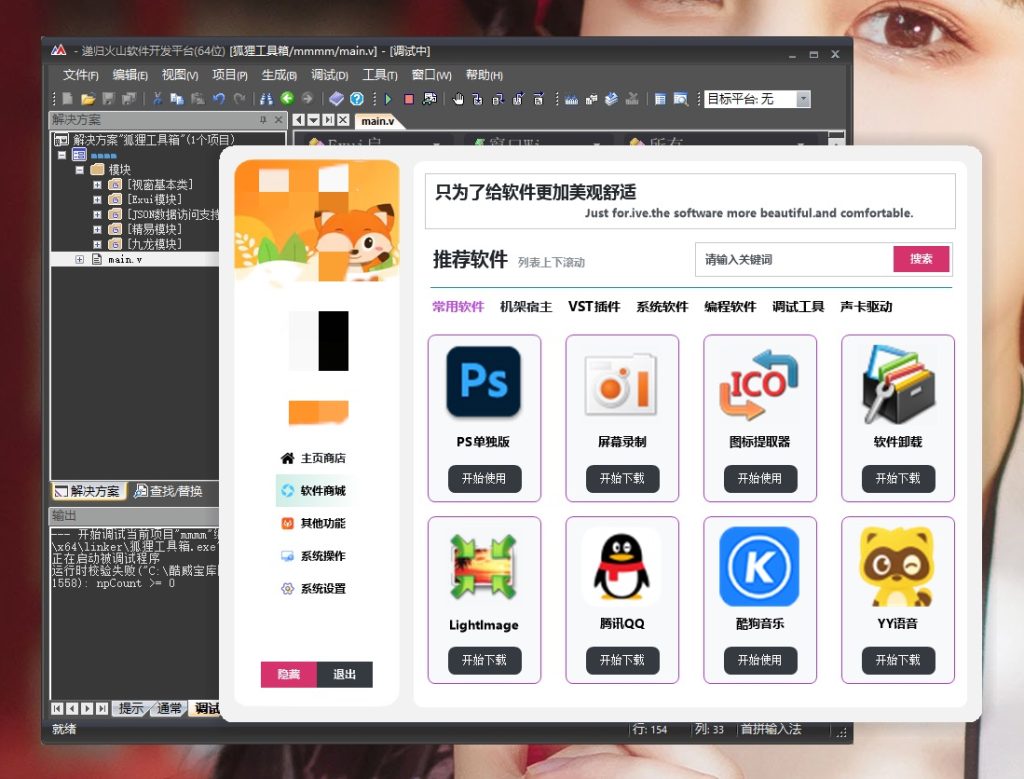Click the green back navigation arrow
The image size is (1024, 779).
[287, 99]
